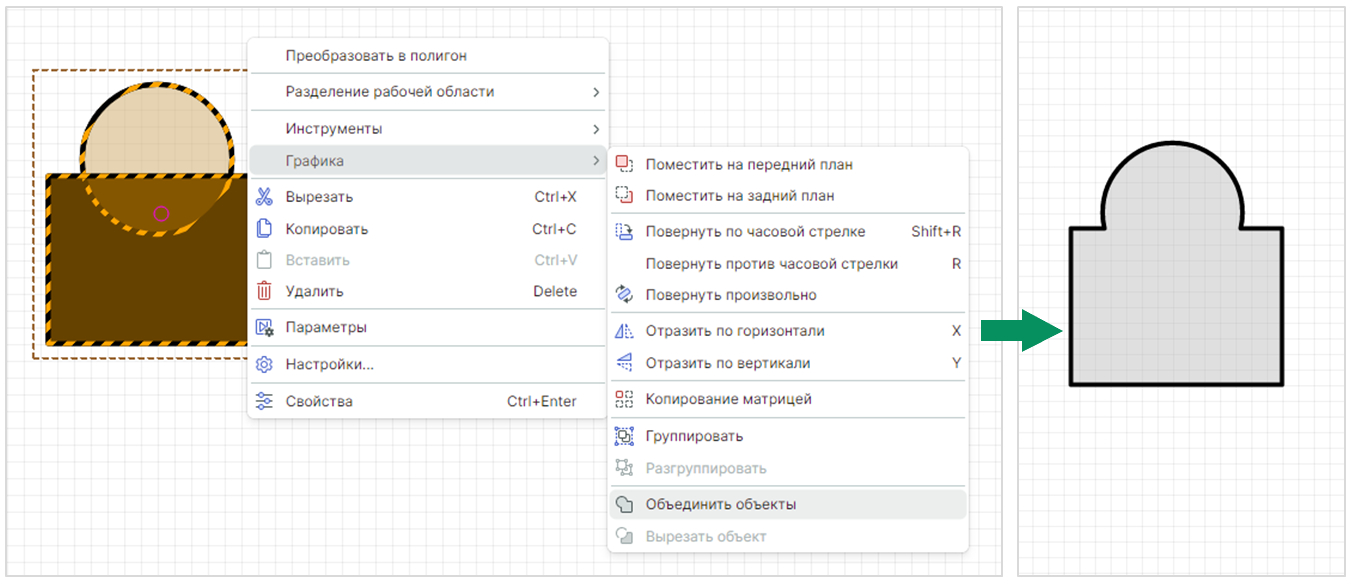Open Свойства from the context menu

click(x=319, y=401)
